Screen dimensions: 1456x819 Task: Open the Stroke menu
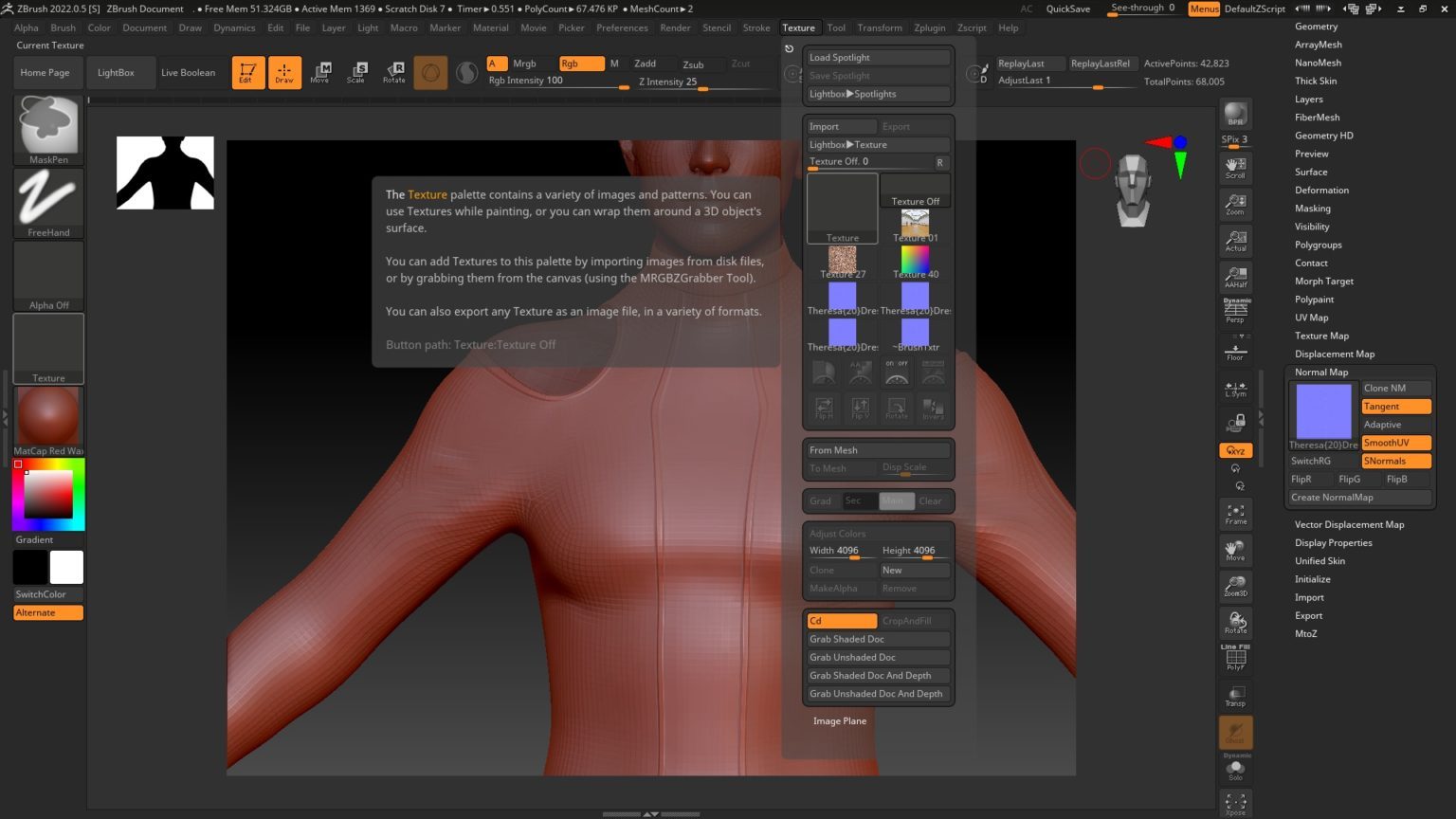pos(755,27)
